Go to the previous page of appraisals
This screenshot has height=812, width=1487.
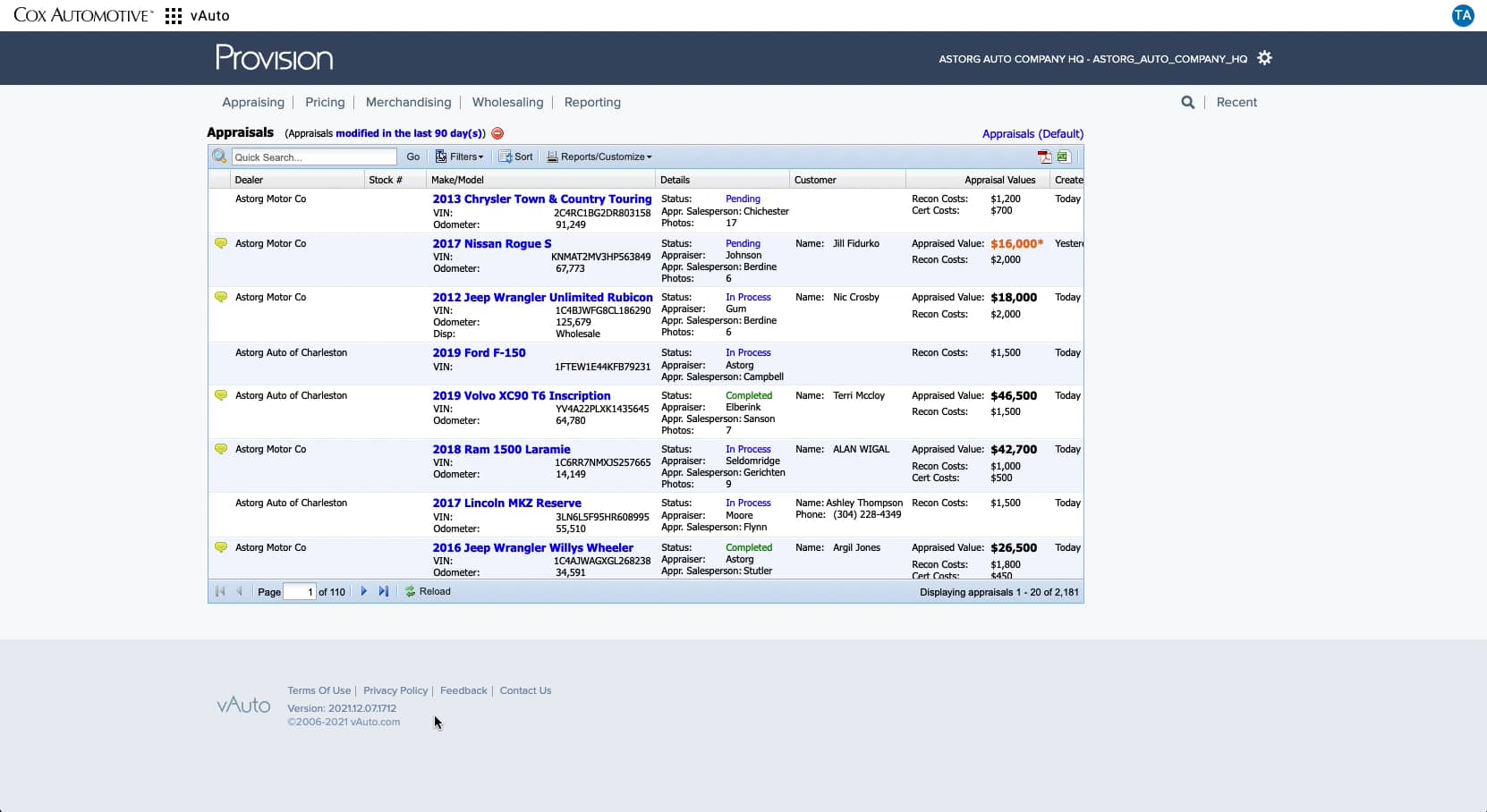coord(239,591)
